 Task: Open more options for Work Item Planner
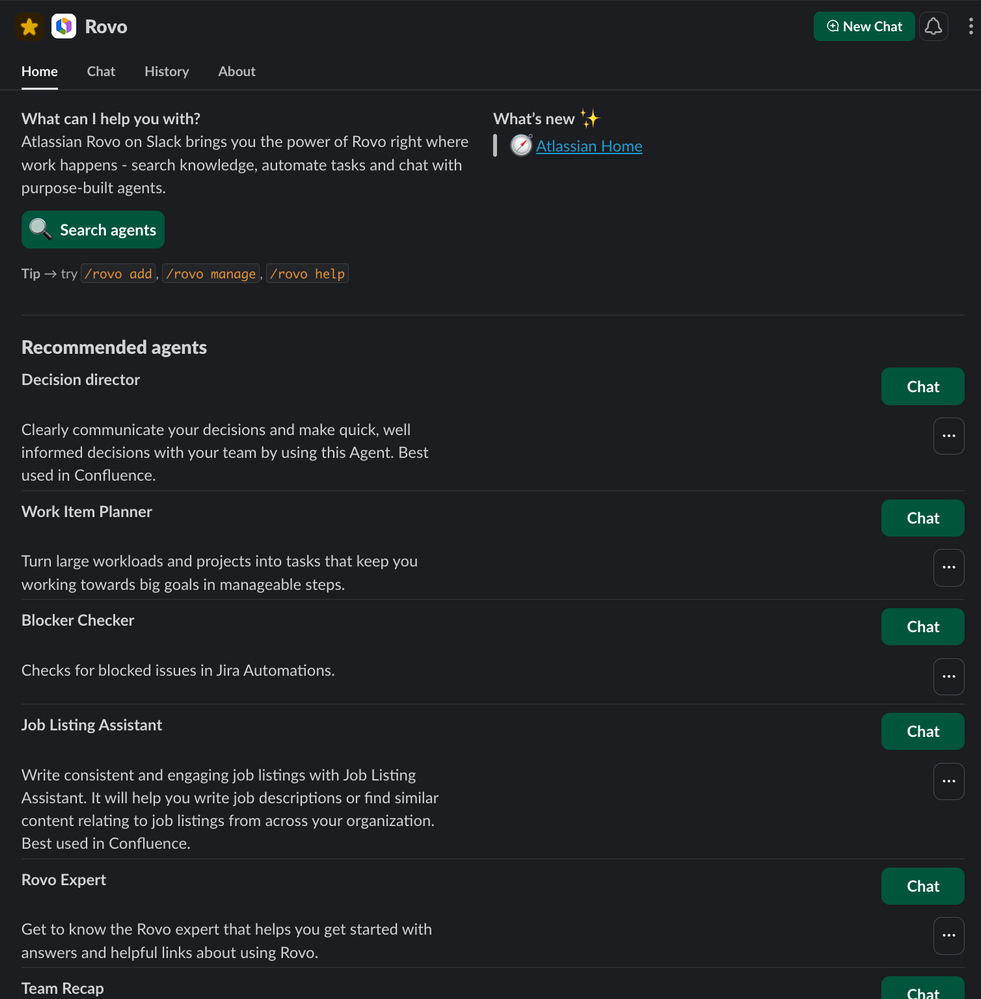[948, 568]
